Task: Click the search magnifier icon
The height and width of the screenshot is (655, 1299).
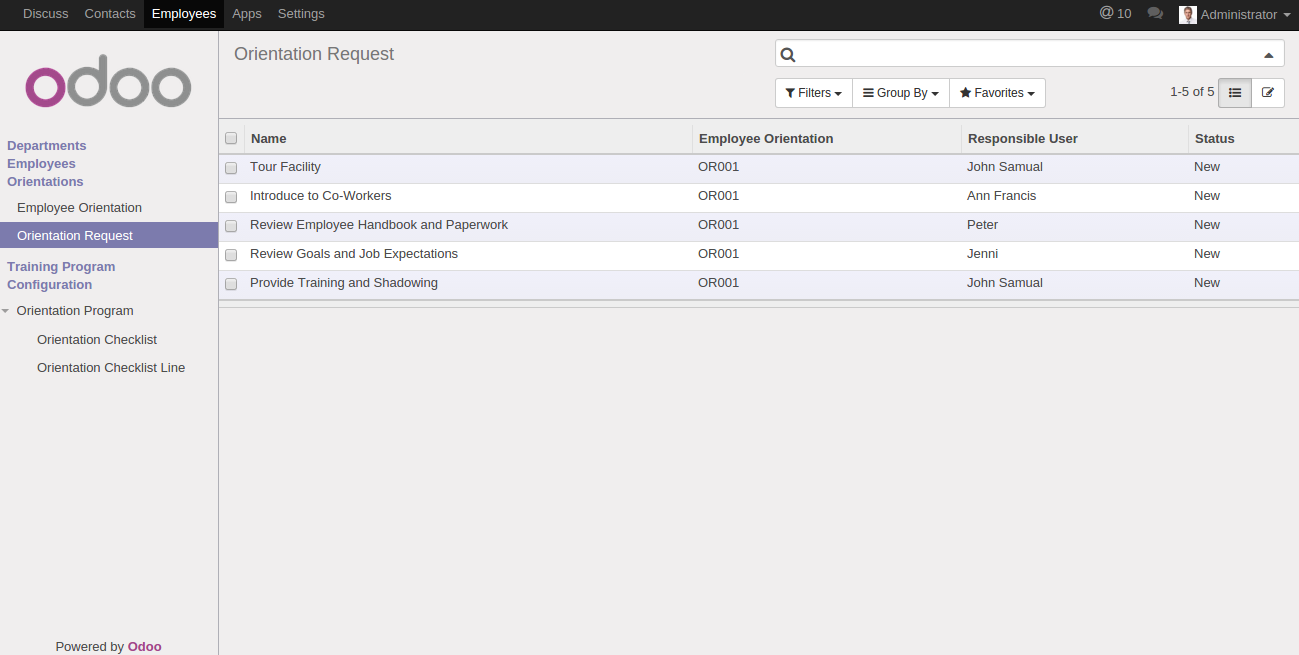Action: 788,55
